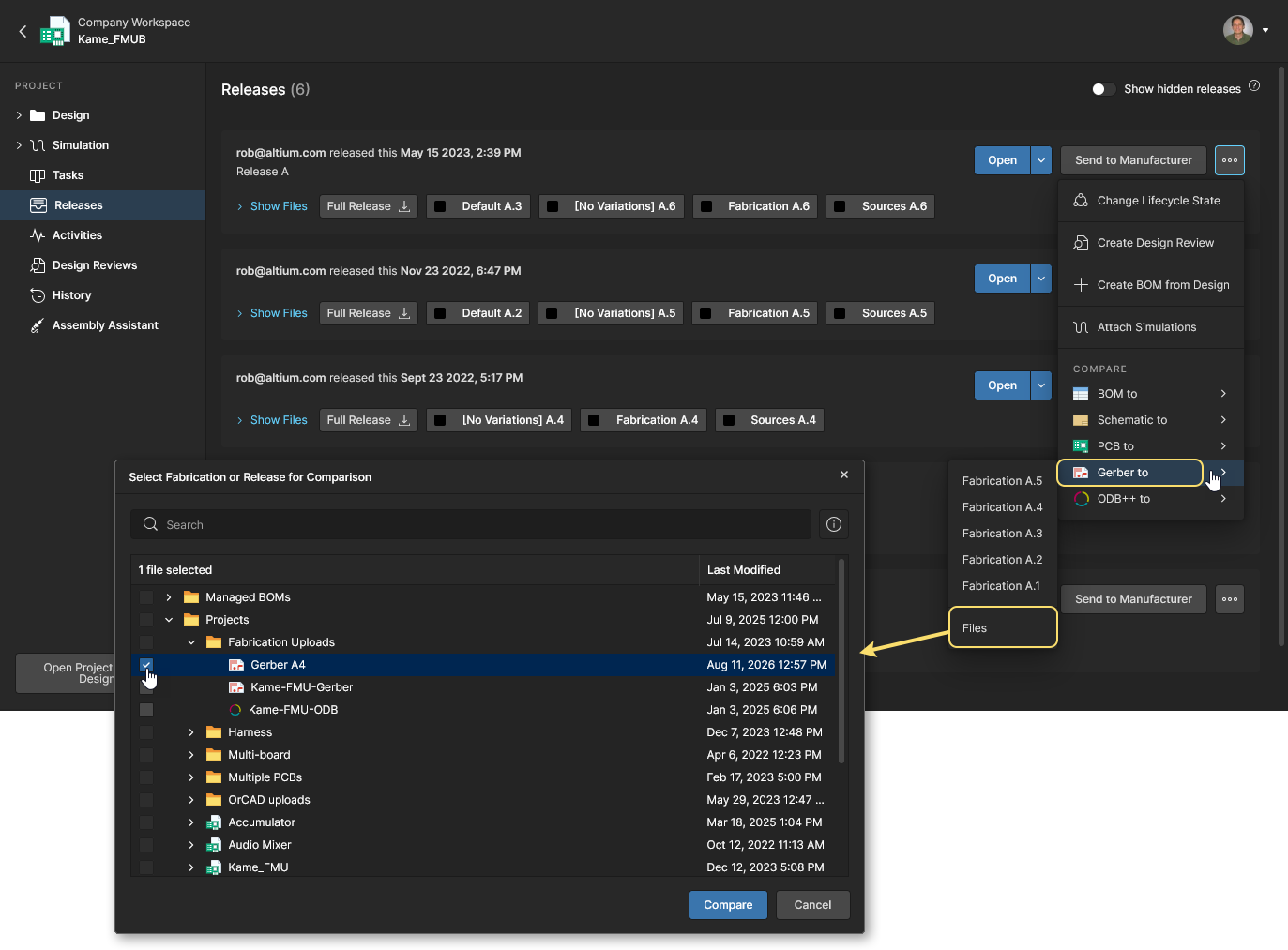Open dropdown arrow next to Open for May 15 release
The image size is (1288, 950).
(x=1041, y=160)
